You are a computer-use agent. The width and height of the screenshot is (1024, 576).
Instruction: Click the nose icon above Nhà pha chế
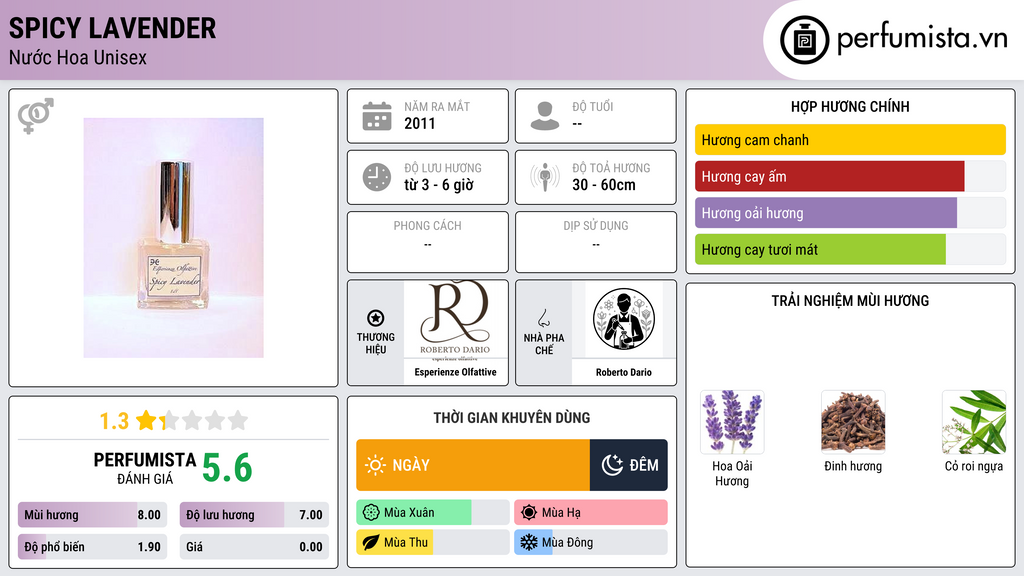[x=543, y=318]
